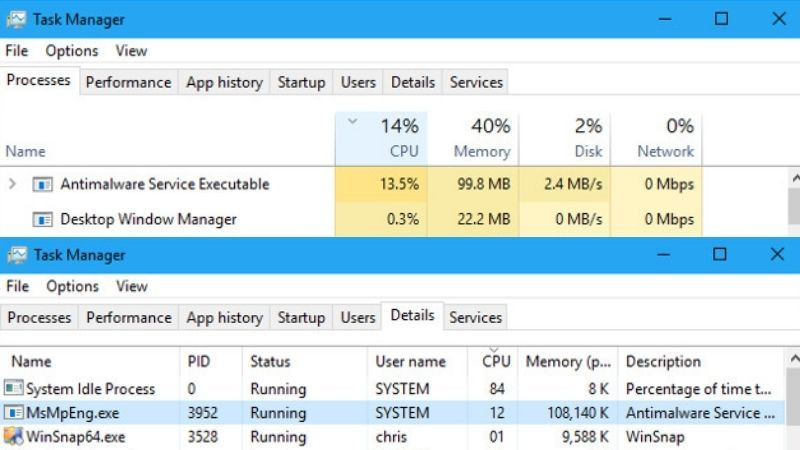Click Desktop Window Manager process icon

42,219
